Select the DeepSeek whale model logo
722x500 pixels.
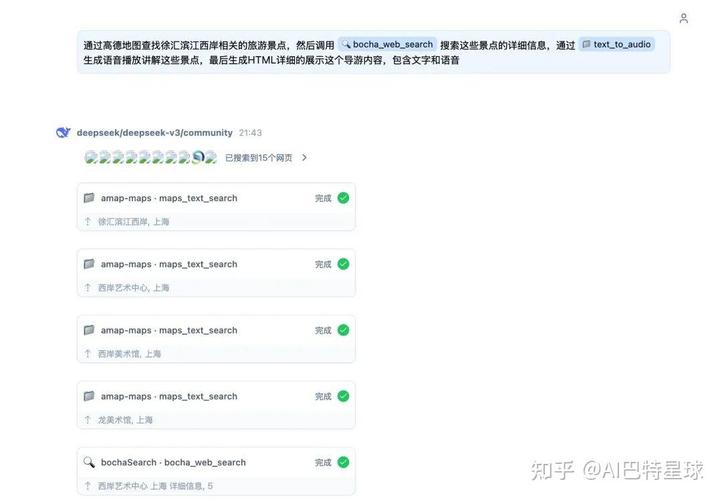click(x=63, y=133)
